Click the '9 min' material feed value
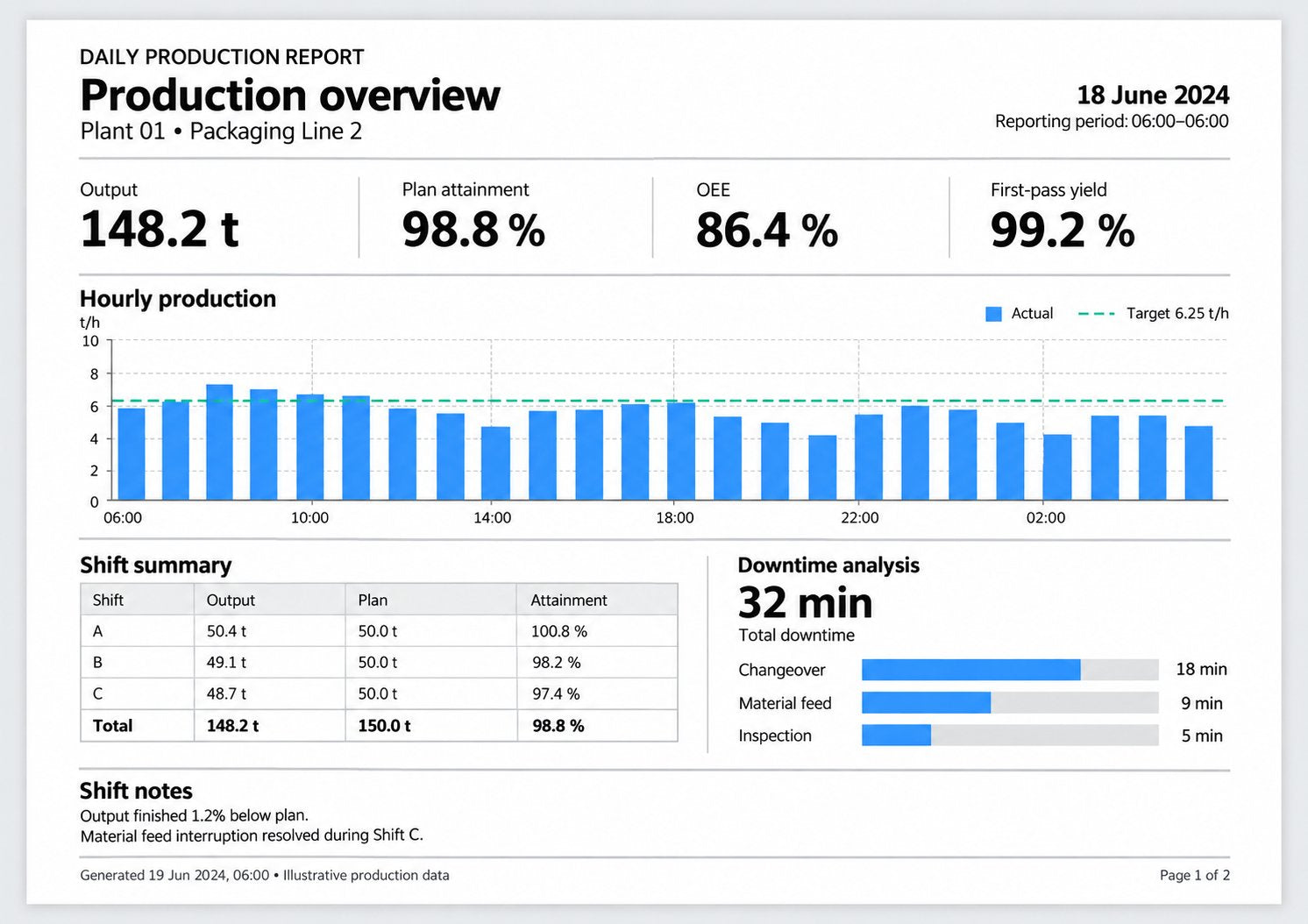This screenshot has height=924, width=1308. coord(1202,704)
